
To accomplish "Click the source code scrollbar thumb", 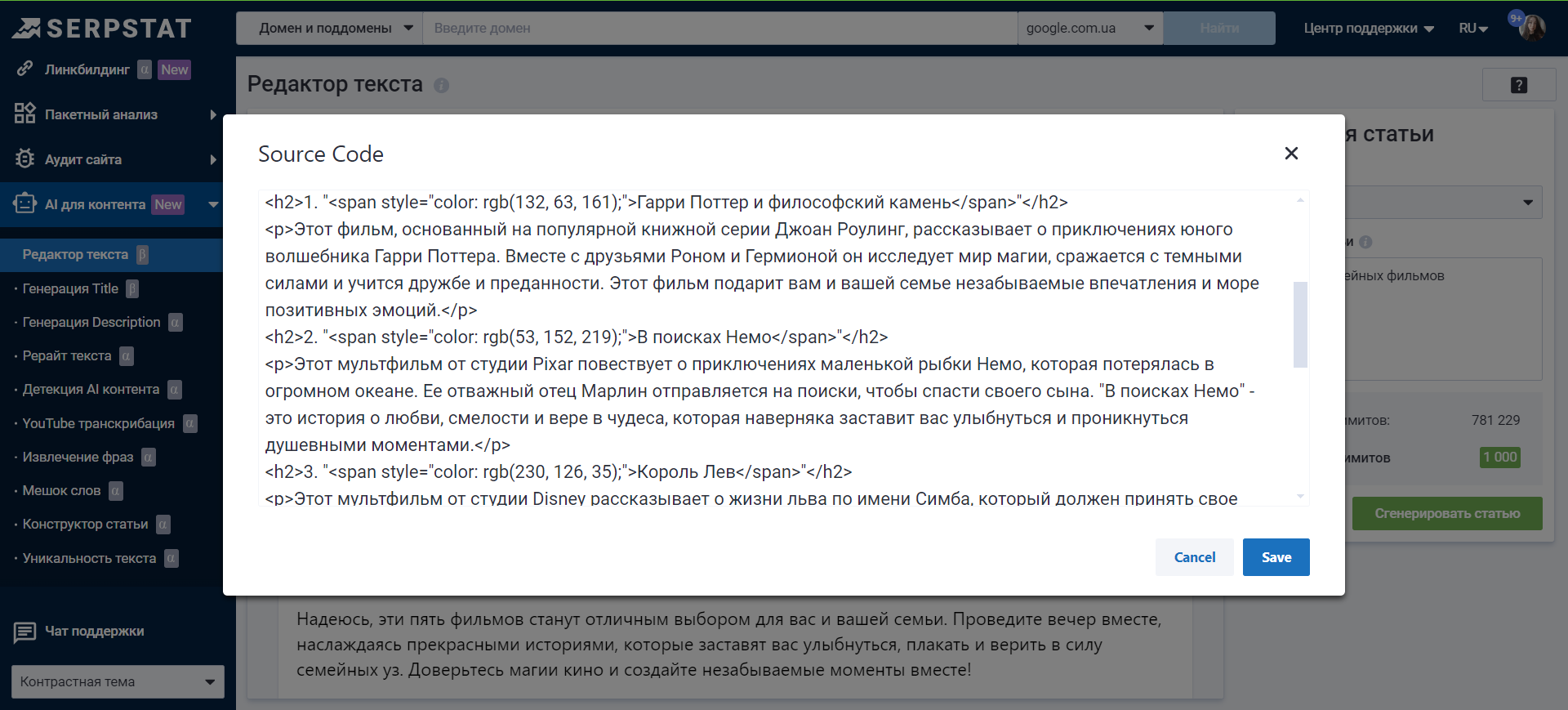I will (1300, 324).
